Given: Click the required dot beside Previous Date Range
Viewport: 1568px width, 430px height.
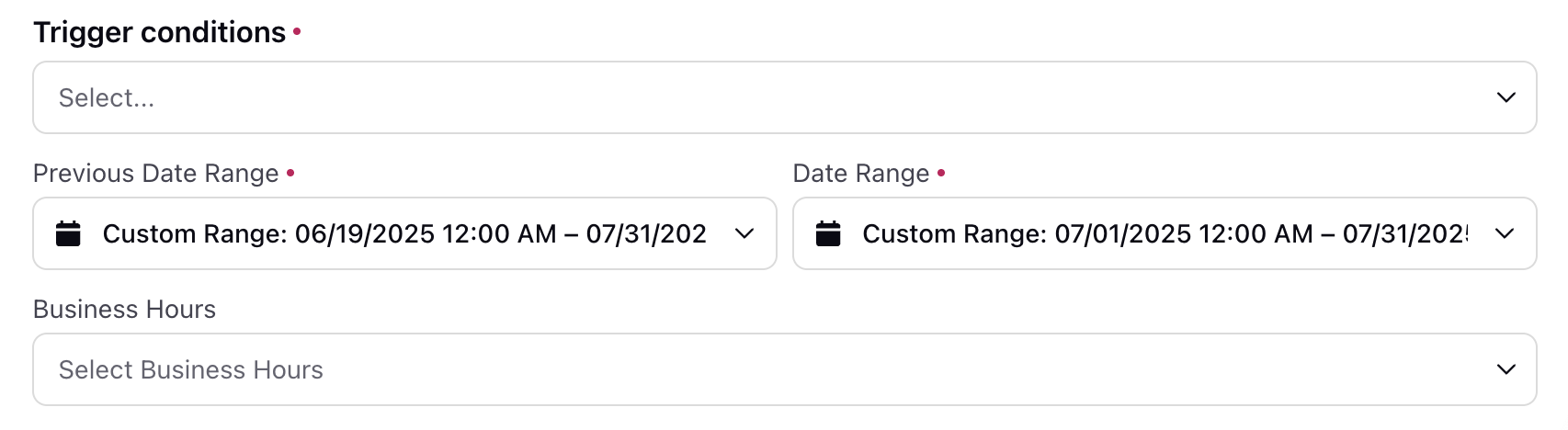Looking at the screenshot, I should click(x=290, y=172).
